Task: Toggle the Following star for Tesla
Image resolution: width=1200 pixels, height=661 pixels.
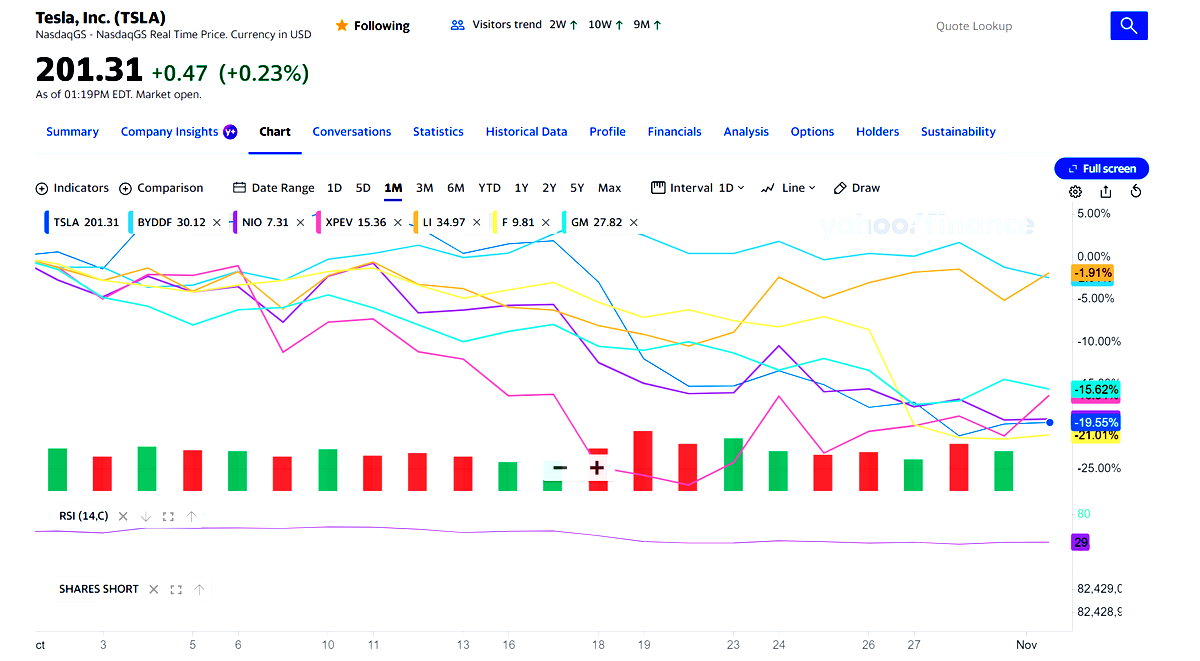Action: (342, 26)
